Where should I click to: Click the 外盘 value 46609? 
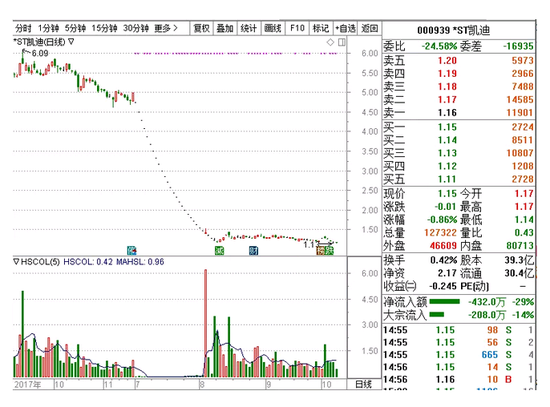point(443,245)
